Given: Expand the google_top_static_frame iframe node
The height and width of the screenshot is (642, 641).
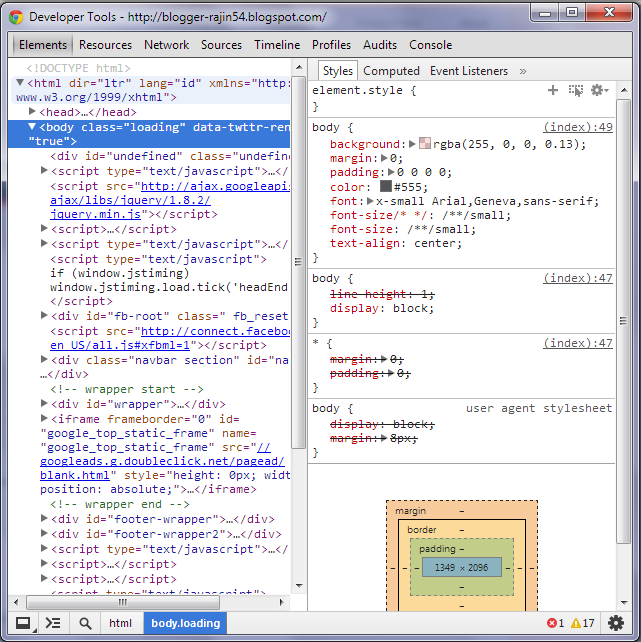Looking at the screenshot, I should (x=44, y=418).
